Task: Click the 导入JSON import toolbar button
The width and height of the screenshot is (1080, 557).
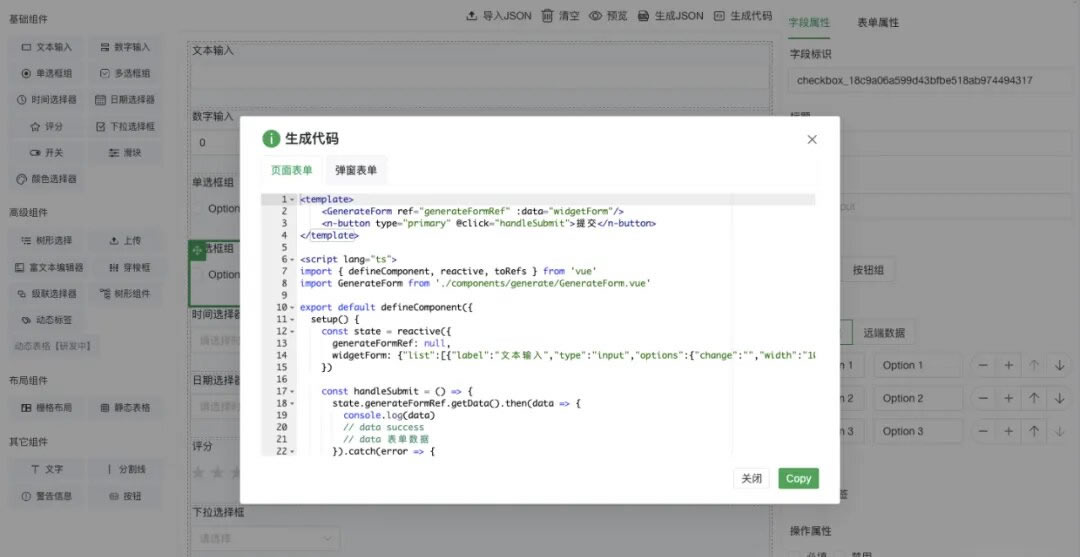Action: click(x=499, y=16)
